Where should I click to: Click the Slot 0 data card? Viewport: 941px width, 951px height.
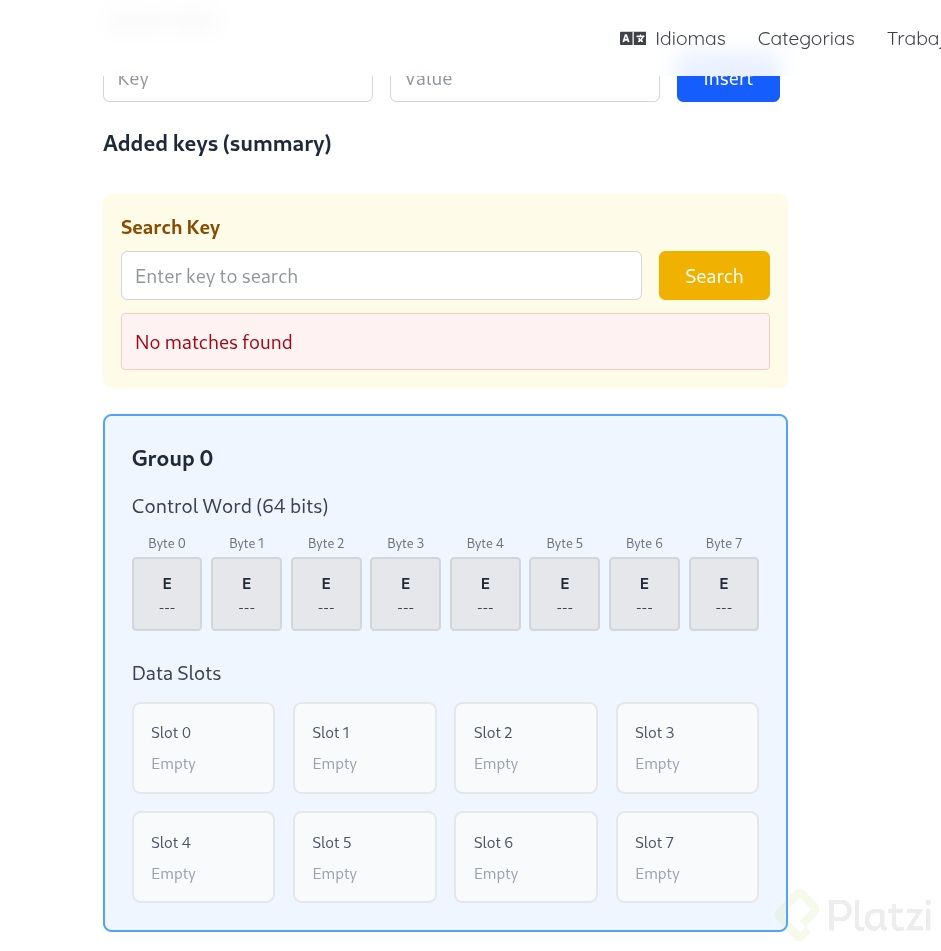(203, 748)
